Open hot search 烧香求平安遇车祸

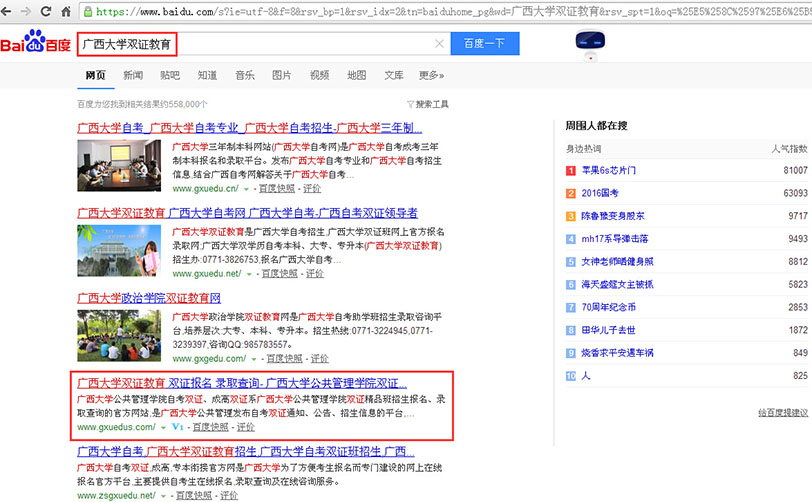click(617, 353)
